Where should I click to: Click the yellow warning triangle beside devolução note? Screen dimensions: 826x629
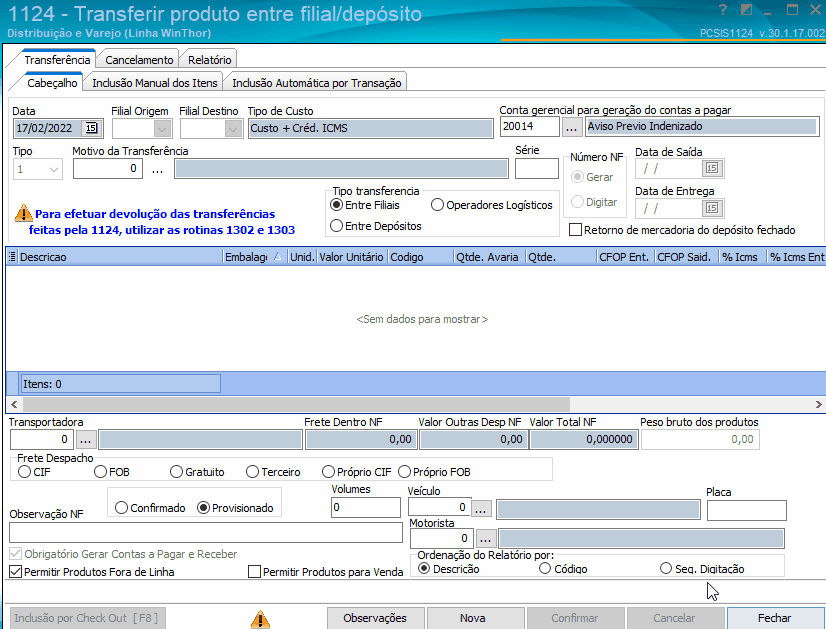23,213
